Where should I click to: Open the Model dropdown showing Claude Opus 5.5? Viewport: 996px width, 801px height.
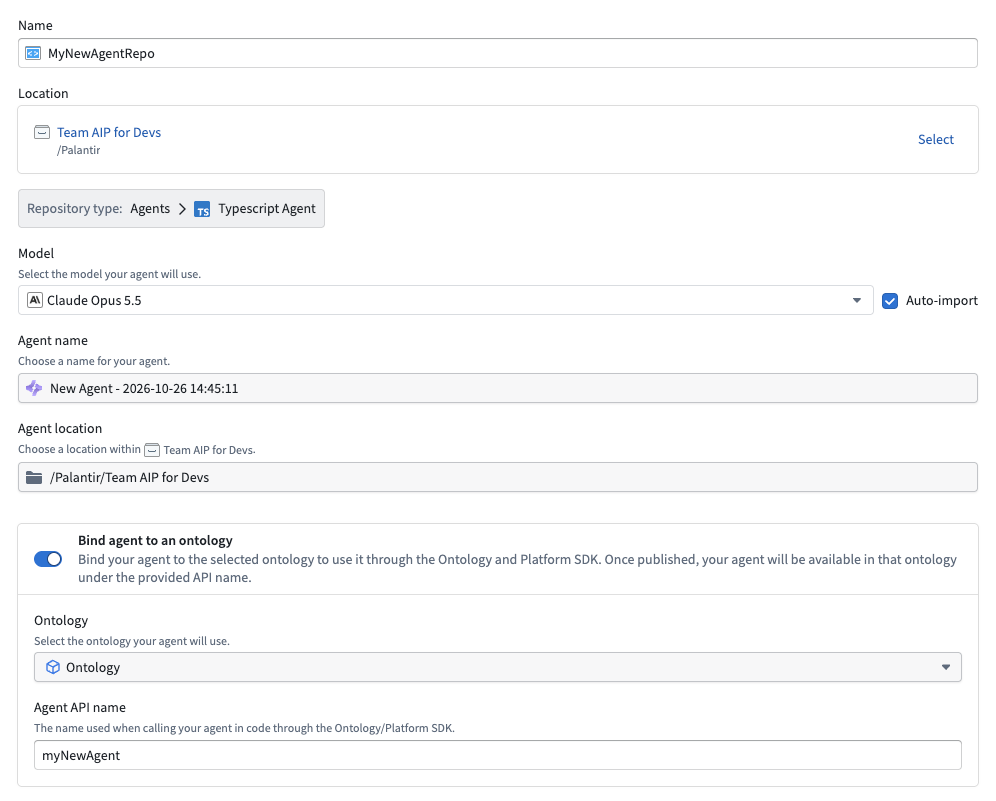pyautogui.click(x=445, y=300)
